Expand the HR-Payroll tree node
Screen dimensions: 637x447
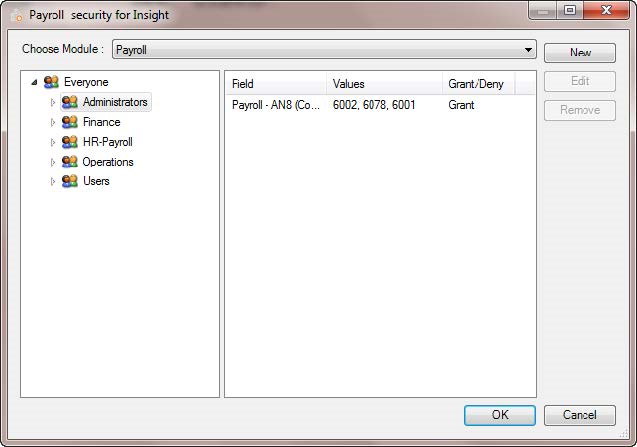pyautogui.click(x=54, y=142)
